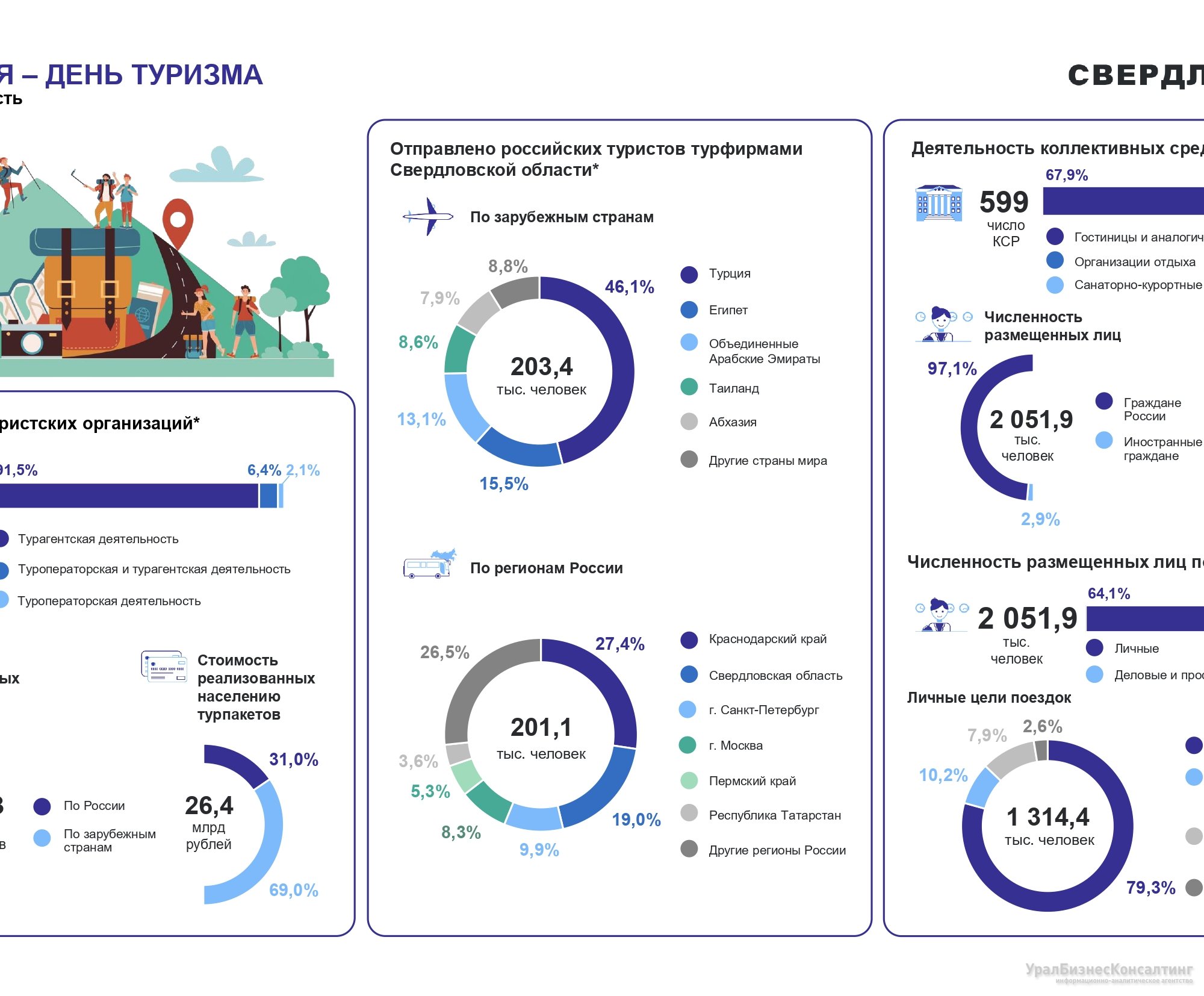
Task: Click the receptionist icon left of 2 051,9 bar
Action: pyautogui.click(x=941, y=615)
